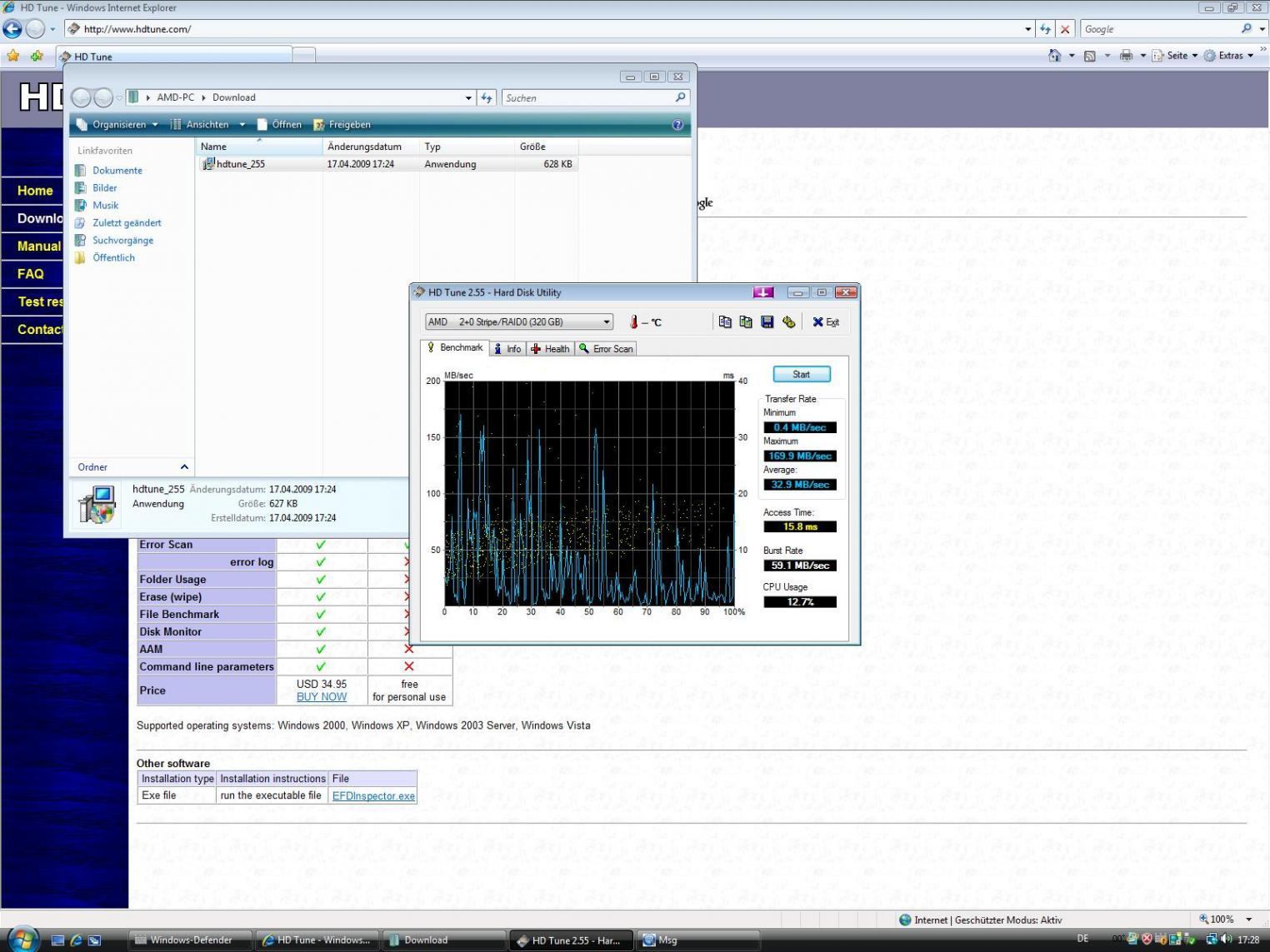Click the BUY NOW link
This screenshot has height=952, width=1270.
[322, 697]
